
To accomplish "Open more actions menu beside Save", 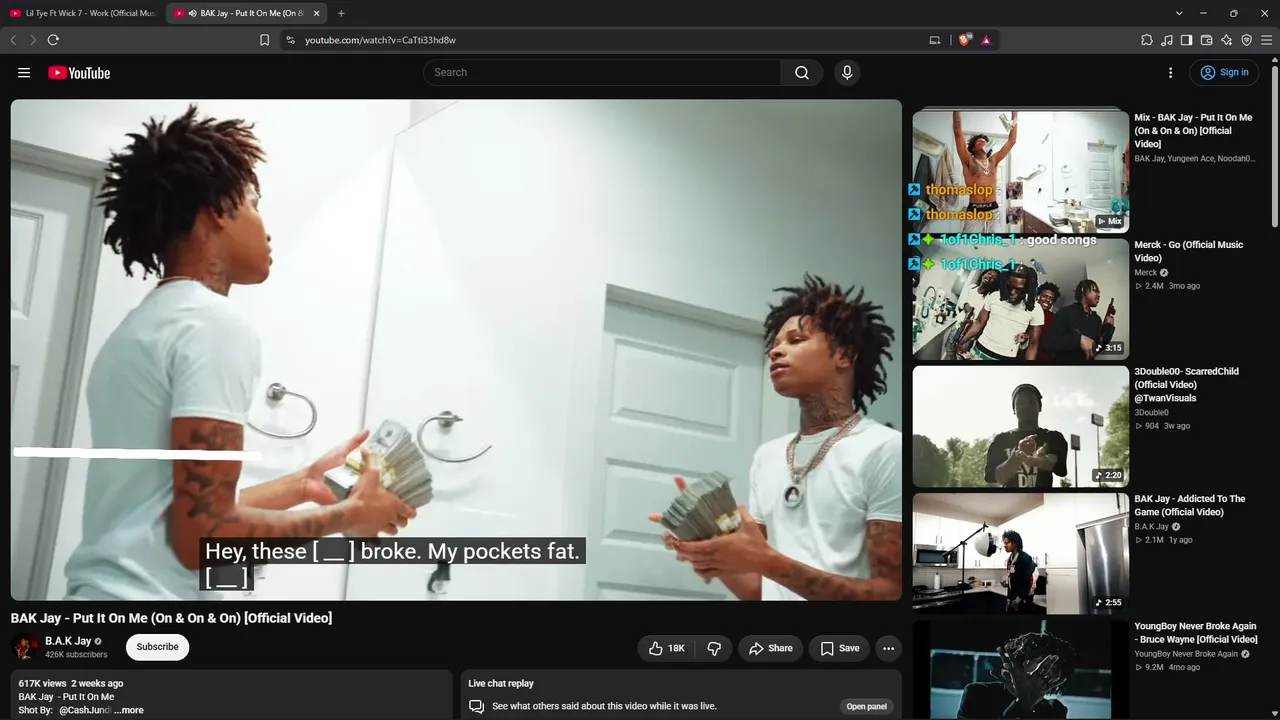I will (888, 648).
